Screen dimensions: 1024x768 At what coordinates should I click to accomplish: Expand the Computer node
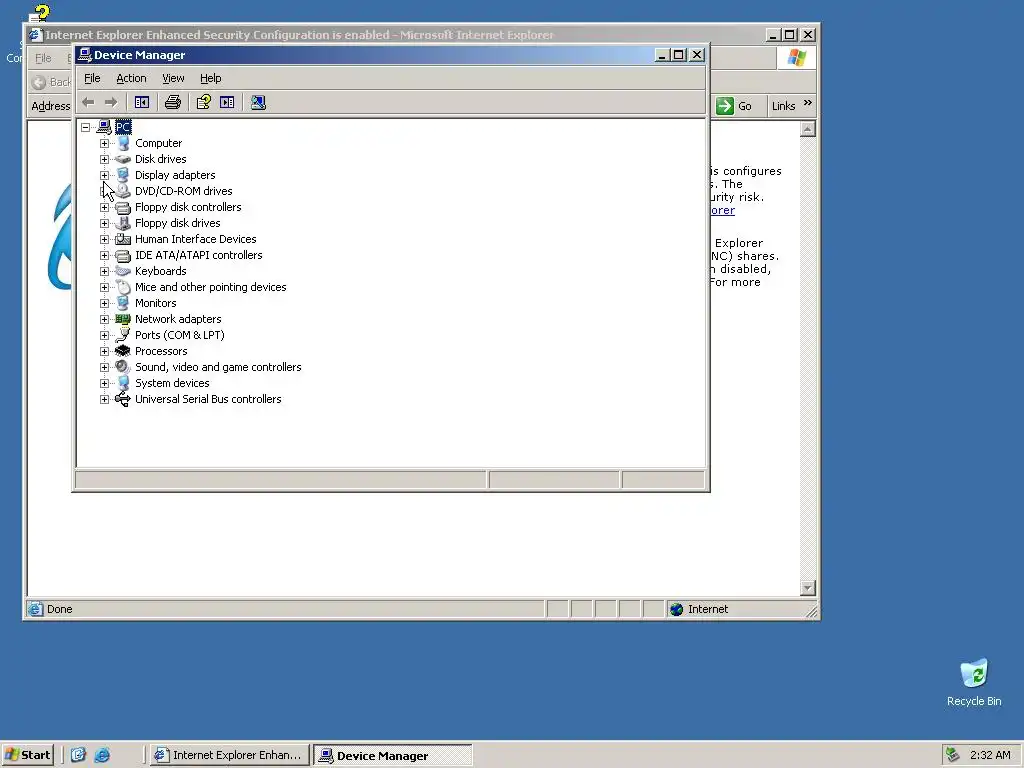coord(104,143)
